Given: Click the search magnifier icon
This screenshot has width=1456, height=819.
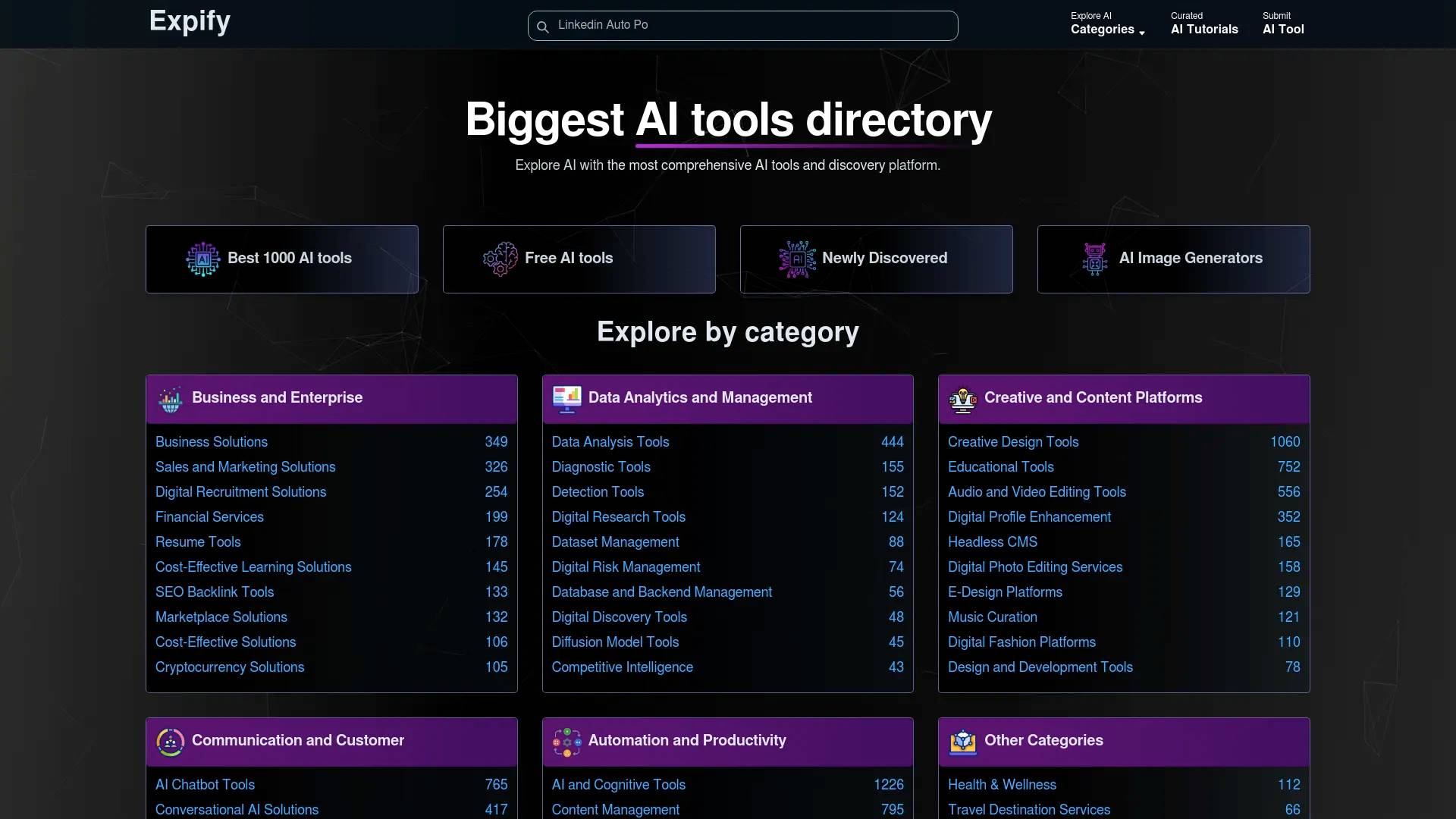Looking at the screenshot, I should [x=542, y=27].
